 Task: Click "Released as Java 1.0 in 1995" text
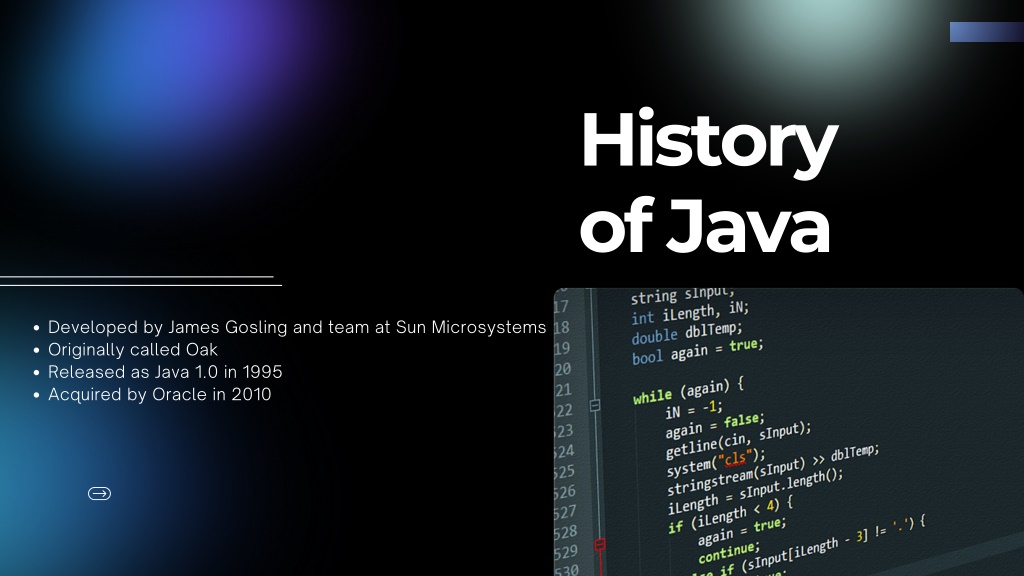(165, 372)
